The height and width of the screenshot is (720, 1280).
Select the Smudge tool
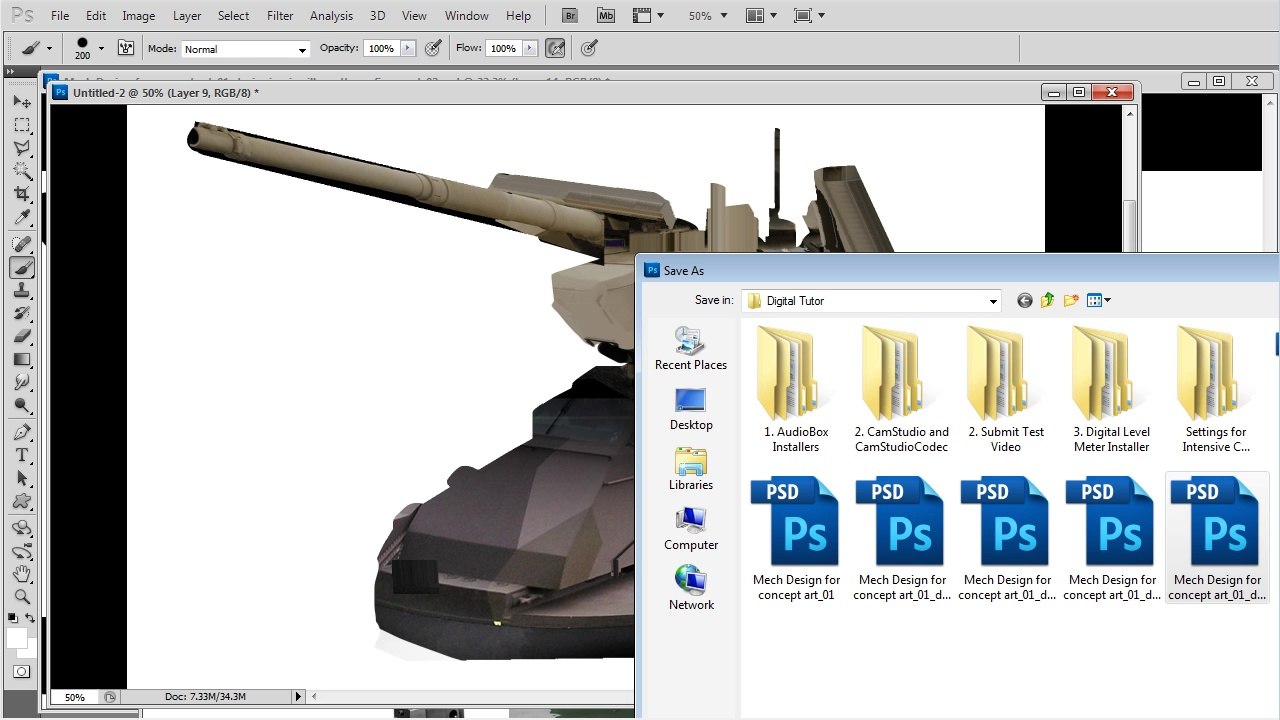21,382
